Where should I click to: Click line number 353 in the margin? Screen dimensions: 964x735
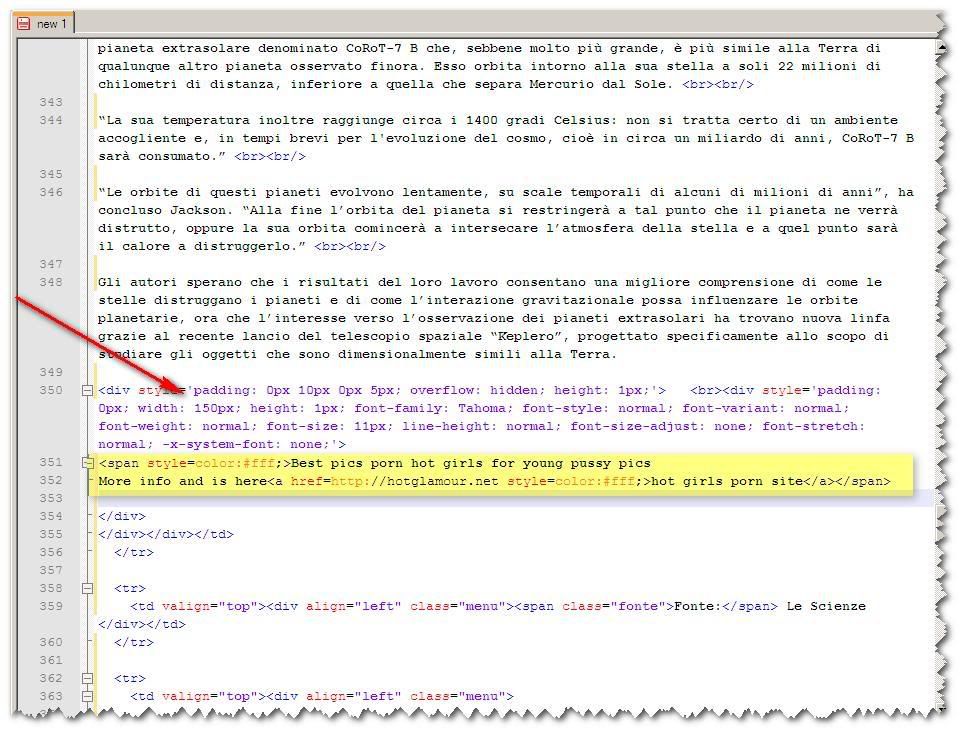[x=50, y=499]
